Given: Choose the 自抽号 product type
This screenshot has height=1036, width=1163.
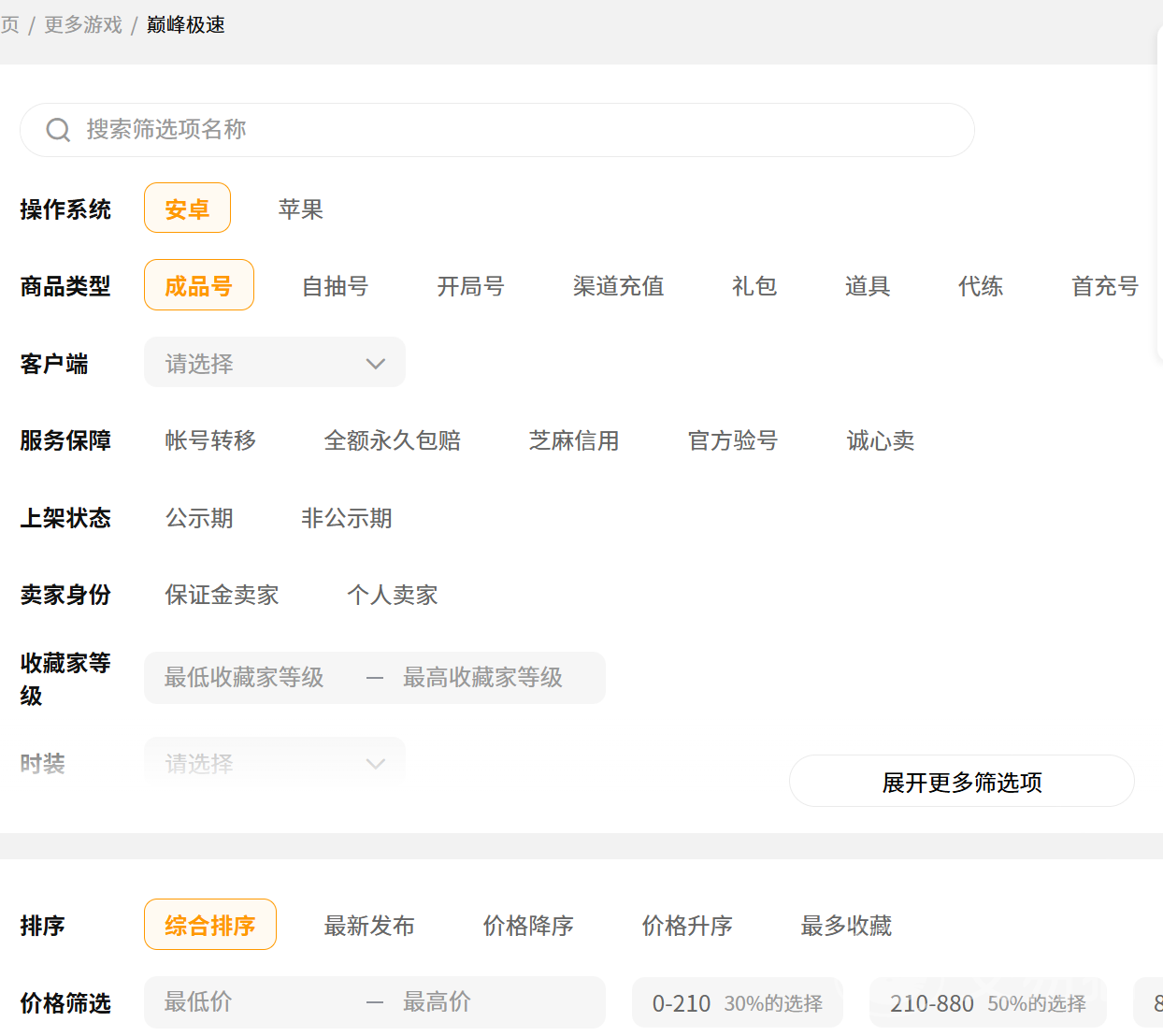Looking at the screenshot, I should point(335,286).
